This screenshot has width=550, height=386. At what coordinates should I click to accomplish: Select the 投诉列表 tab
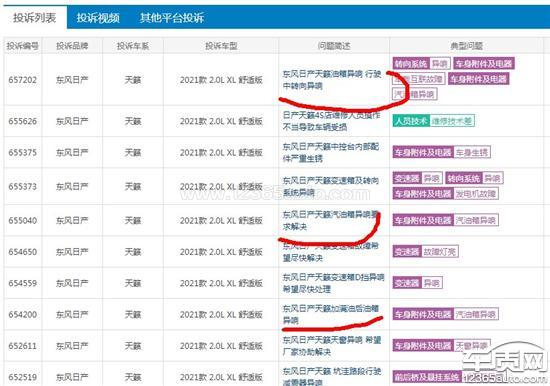[34, 18]
